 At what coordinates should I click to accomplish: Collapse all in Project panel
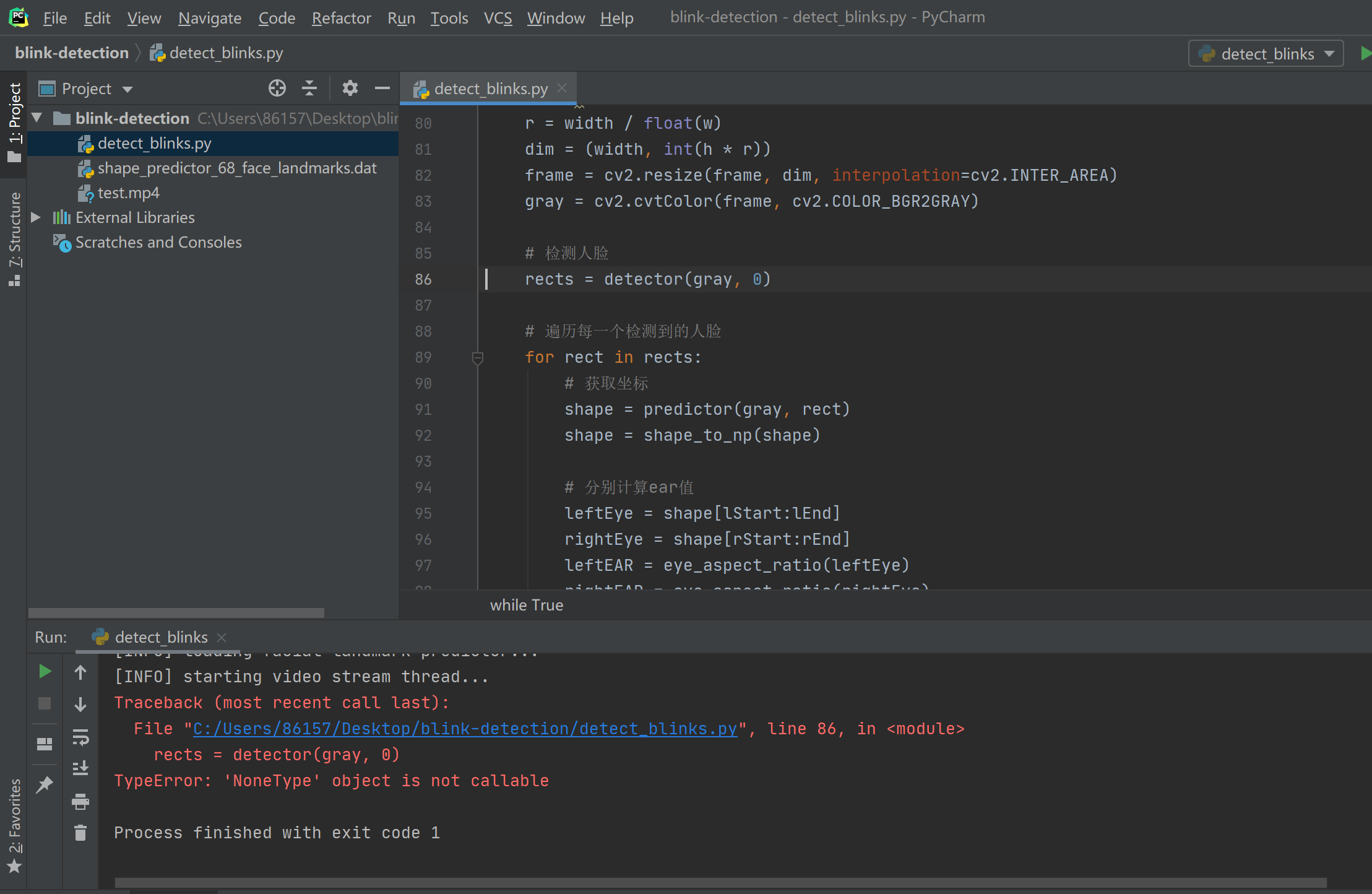click(309, 89)
